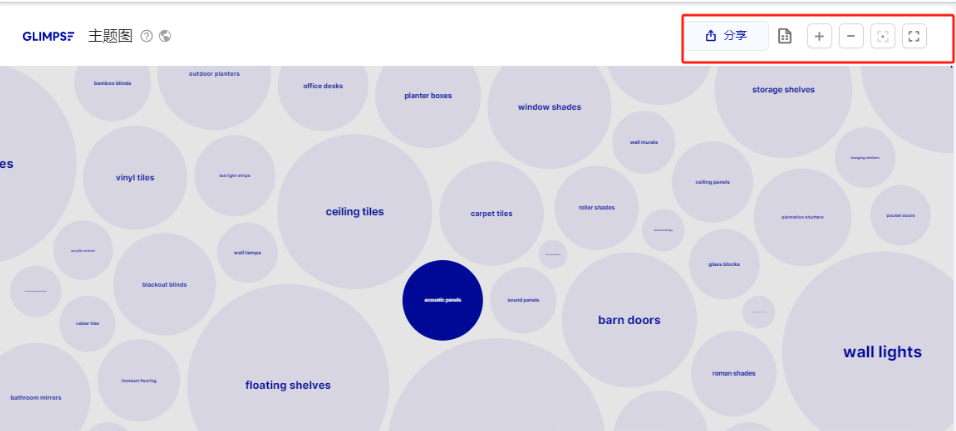Click the GLIMPSE logo
Screen dimensions: 956x431
click(48, 36)
